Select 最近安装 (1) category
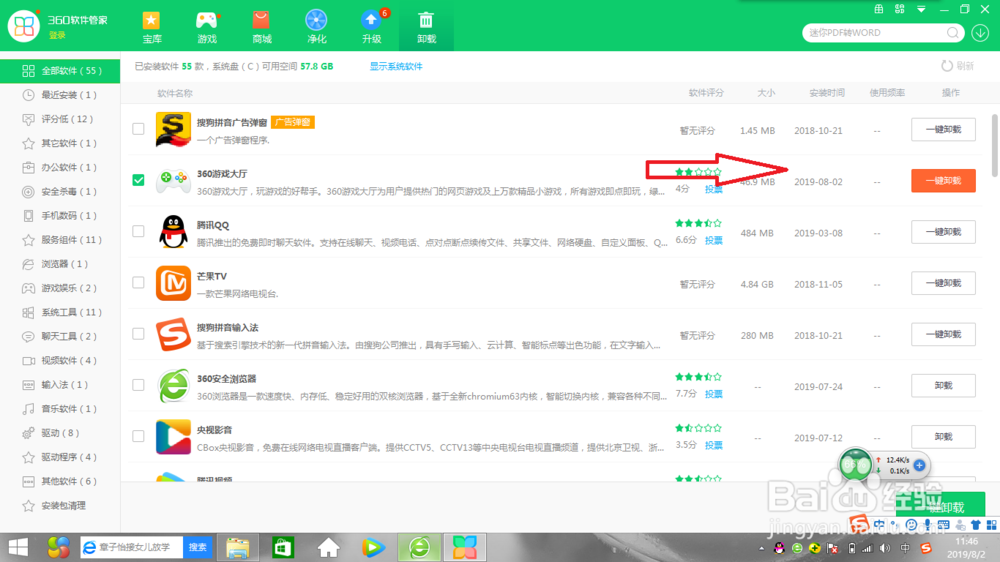Viewport: 1000px width, 562px height. (x=60, y=95)
